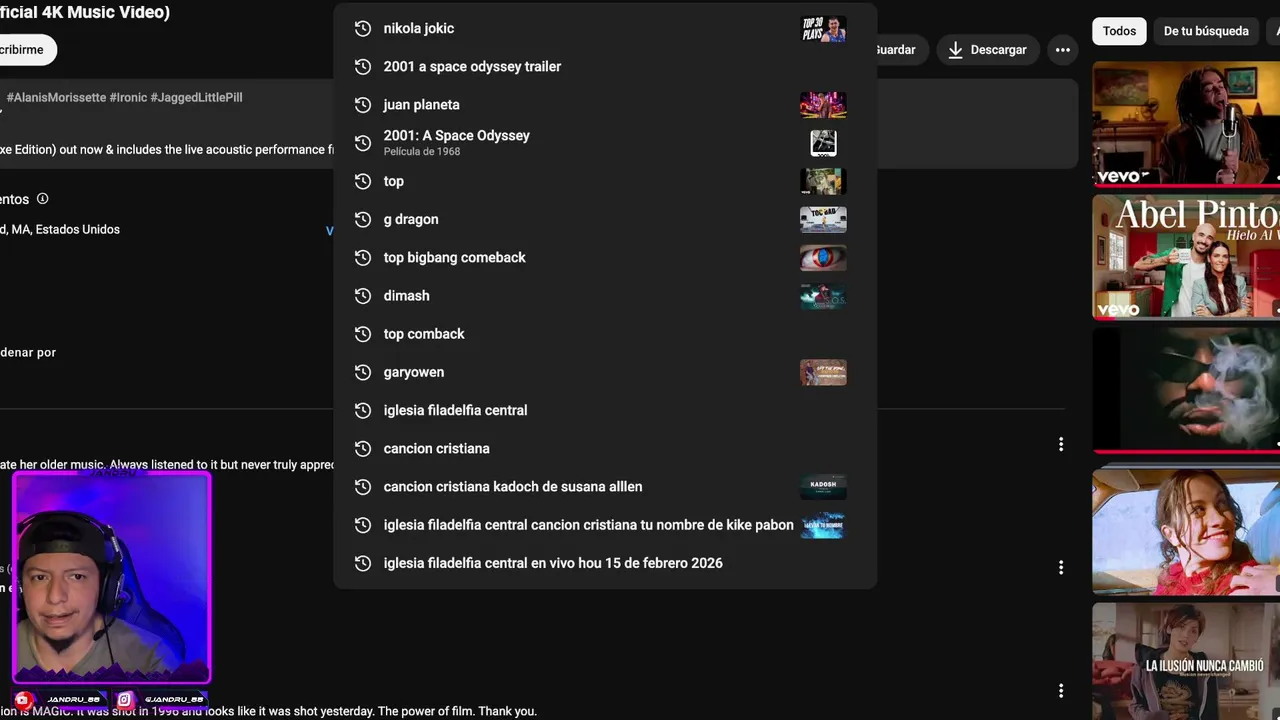This screenshot has height=720, width=1280.
Task: Select the 'top' search suggestion text
Action: pyautogui.click(x=394, y=181)
